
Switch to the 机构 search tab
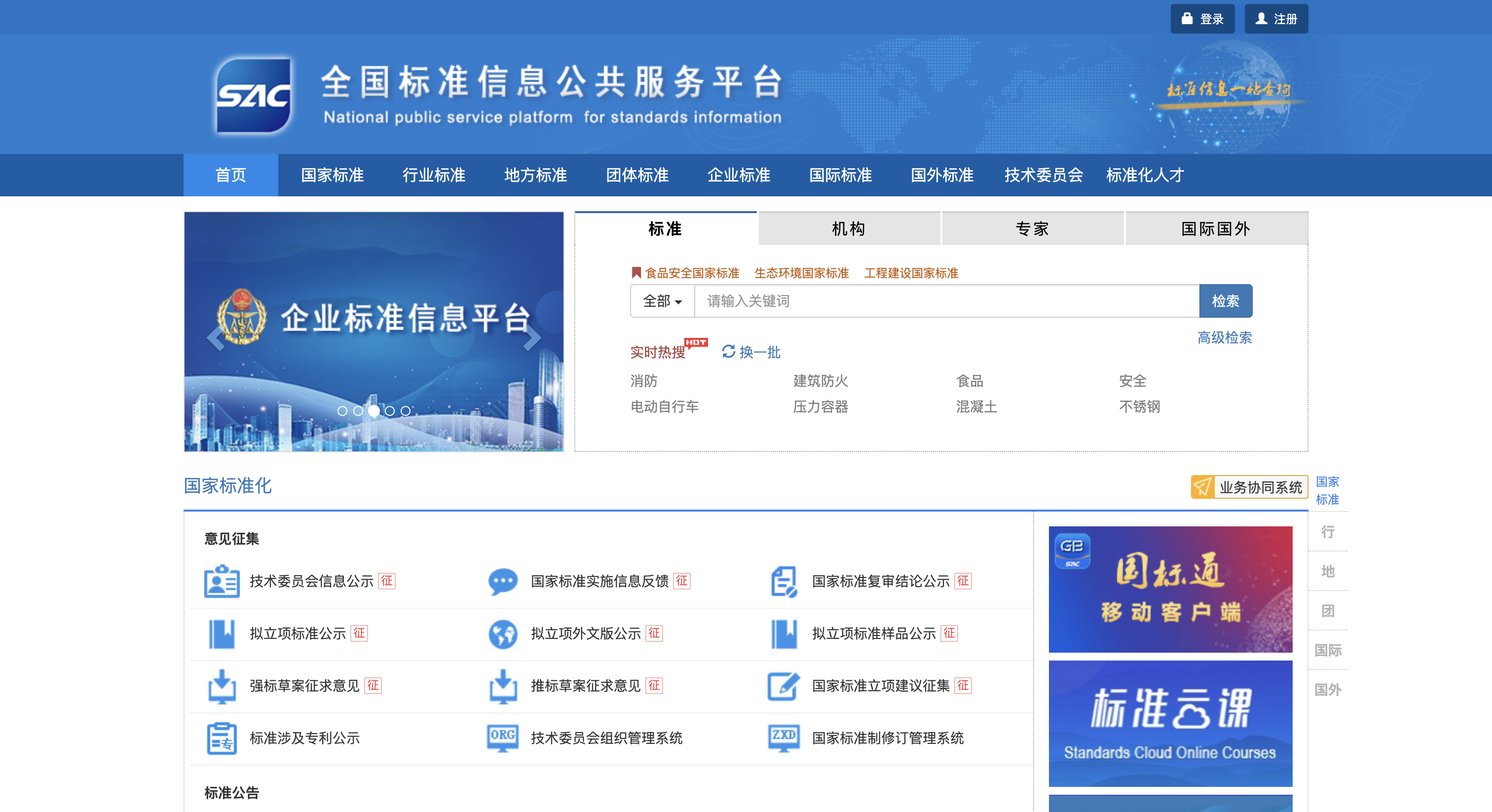tap(849, 229)
